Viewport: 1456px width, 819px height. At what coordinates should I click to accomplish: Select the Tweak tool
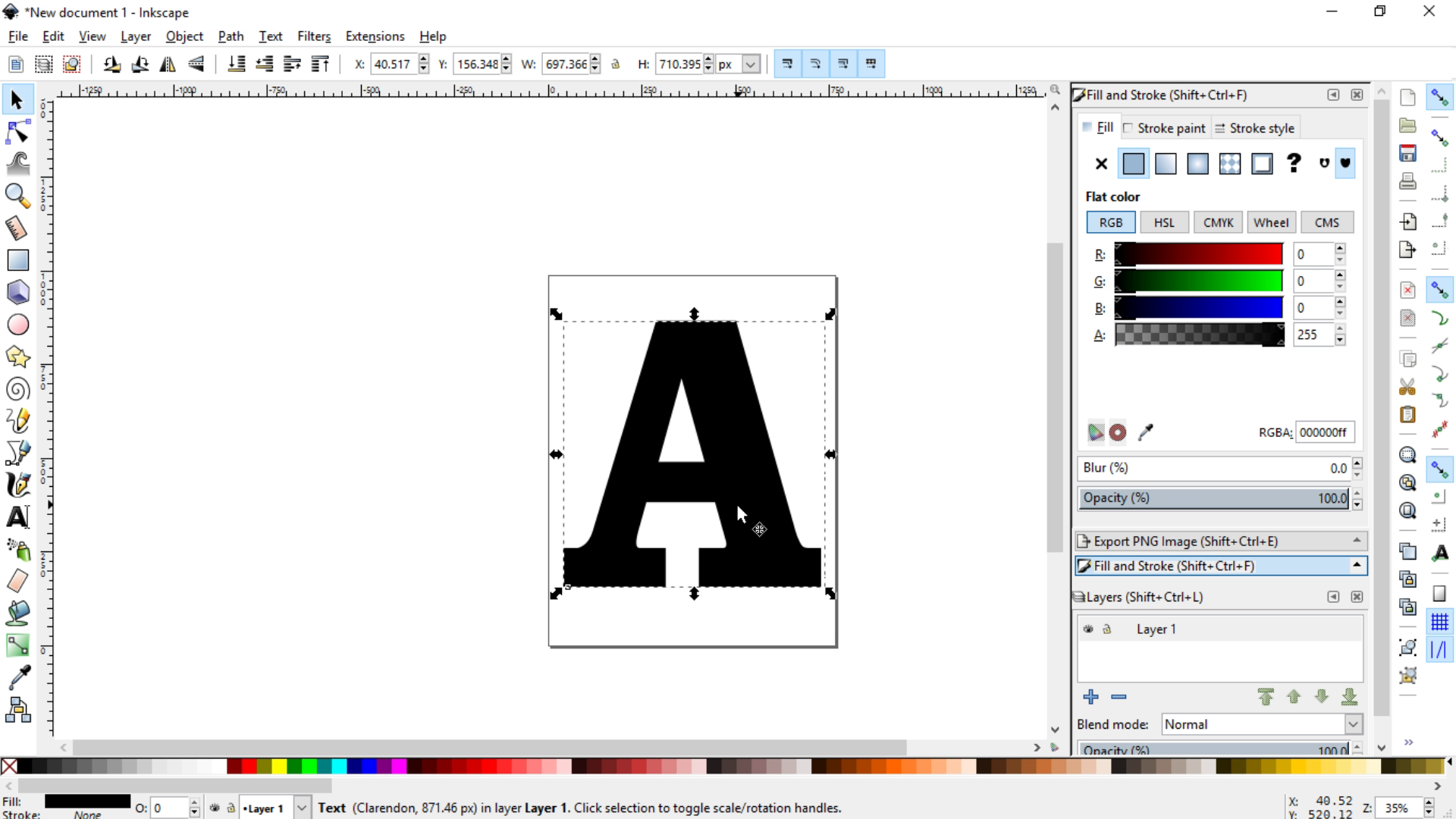click(17, 164)
